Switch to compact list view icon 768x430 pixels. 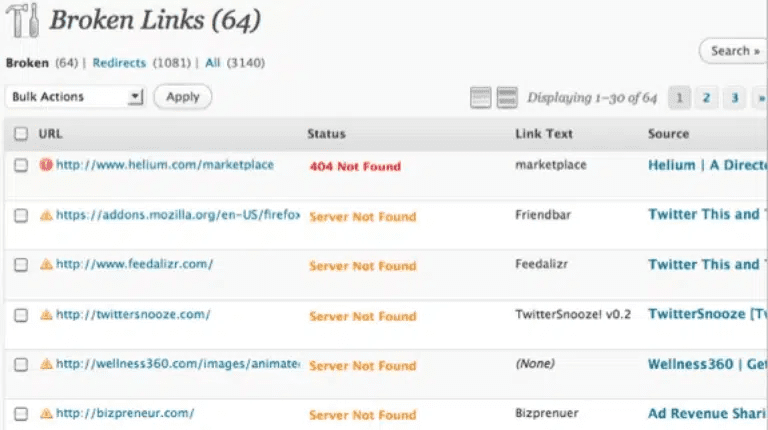pyautogui.click(x=481, y=97)
